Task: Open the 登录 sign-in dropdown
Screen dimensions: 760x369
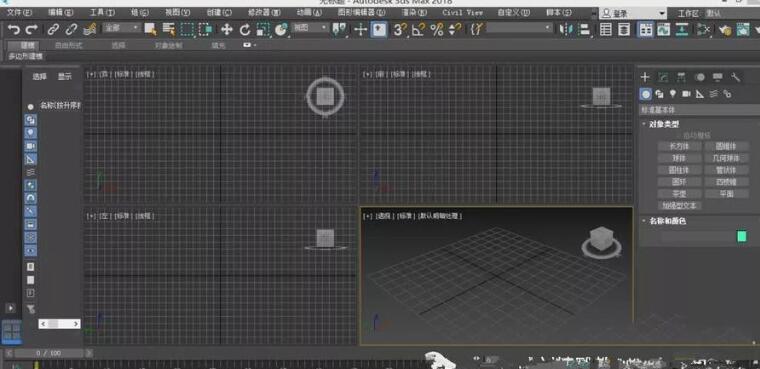Action: tap(633, 14)
